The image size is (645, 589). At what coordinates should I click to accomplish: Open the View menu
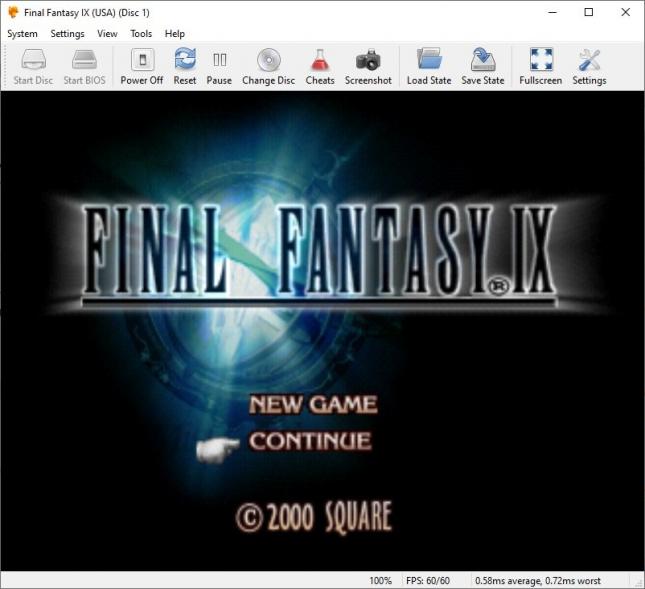click(x=107, y=34)
